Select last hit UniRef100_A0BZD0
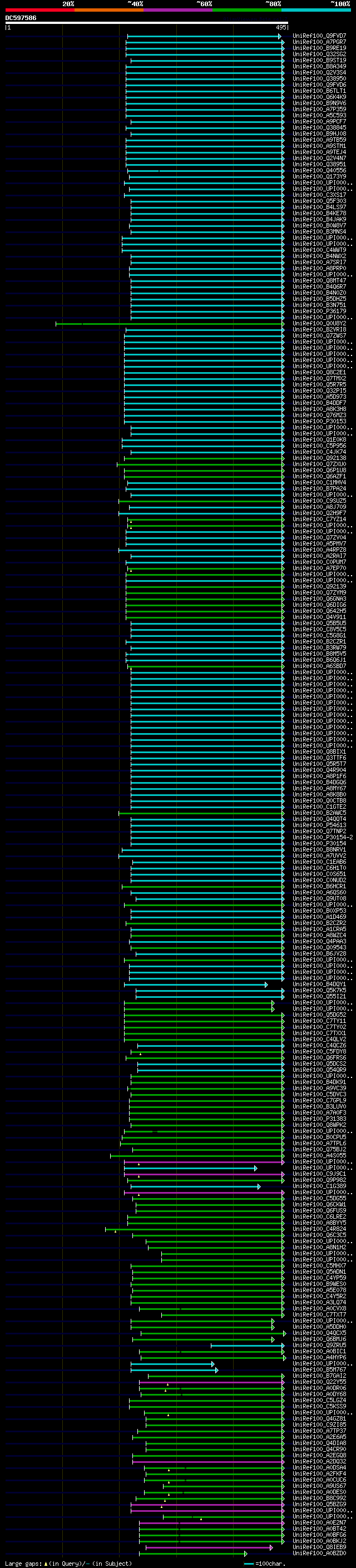The width and height of the screenshot is (356, 1568). (x=319, y=1554)
